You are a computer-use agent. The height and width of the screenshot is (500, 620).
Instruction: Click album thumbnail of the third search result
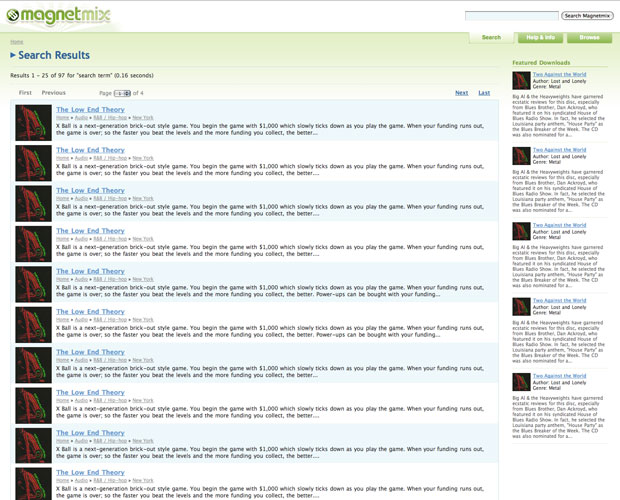point(34,204)
